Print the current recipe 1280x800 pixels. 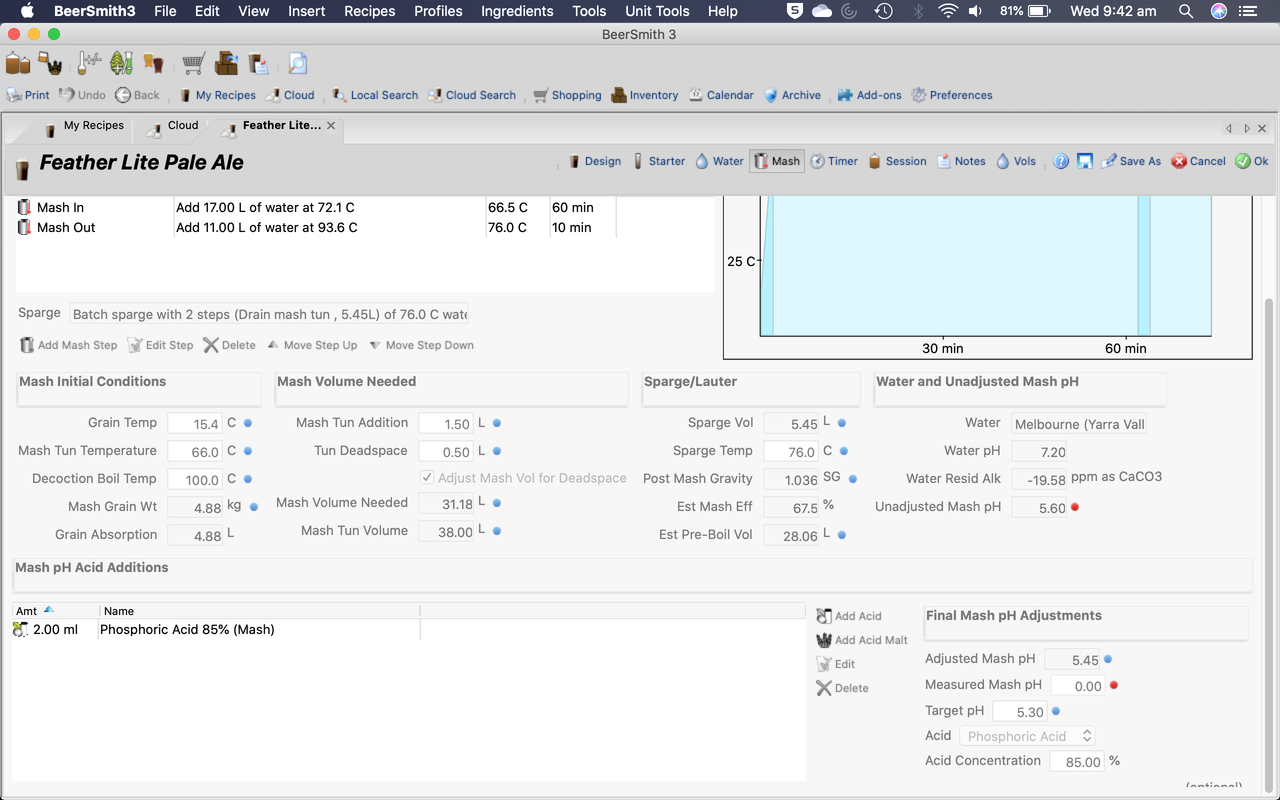(28, 95)
